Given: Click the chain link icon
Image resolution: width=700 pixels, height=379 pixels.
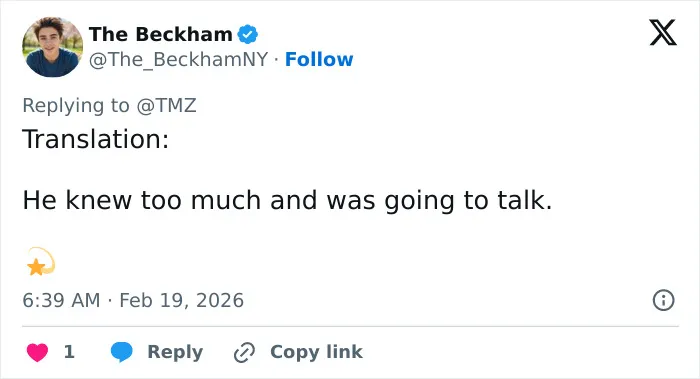Looking at the screenshot, I should [245, 352].
